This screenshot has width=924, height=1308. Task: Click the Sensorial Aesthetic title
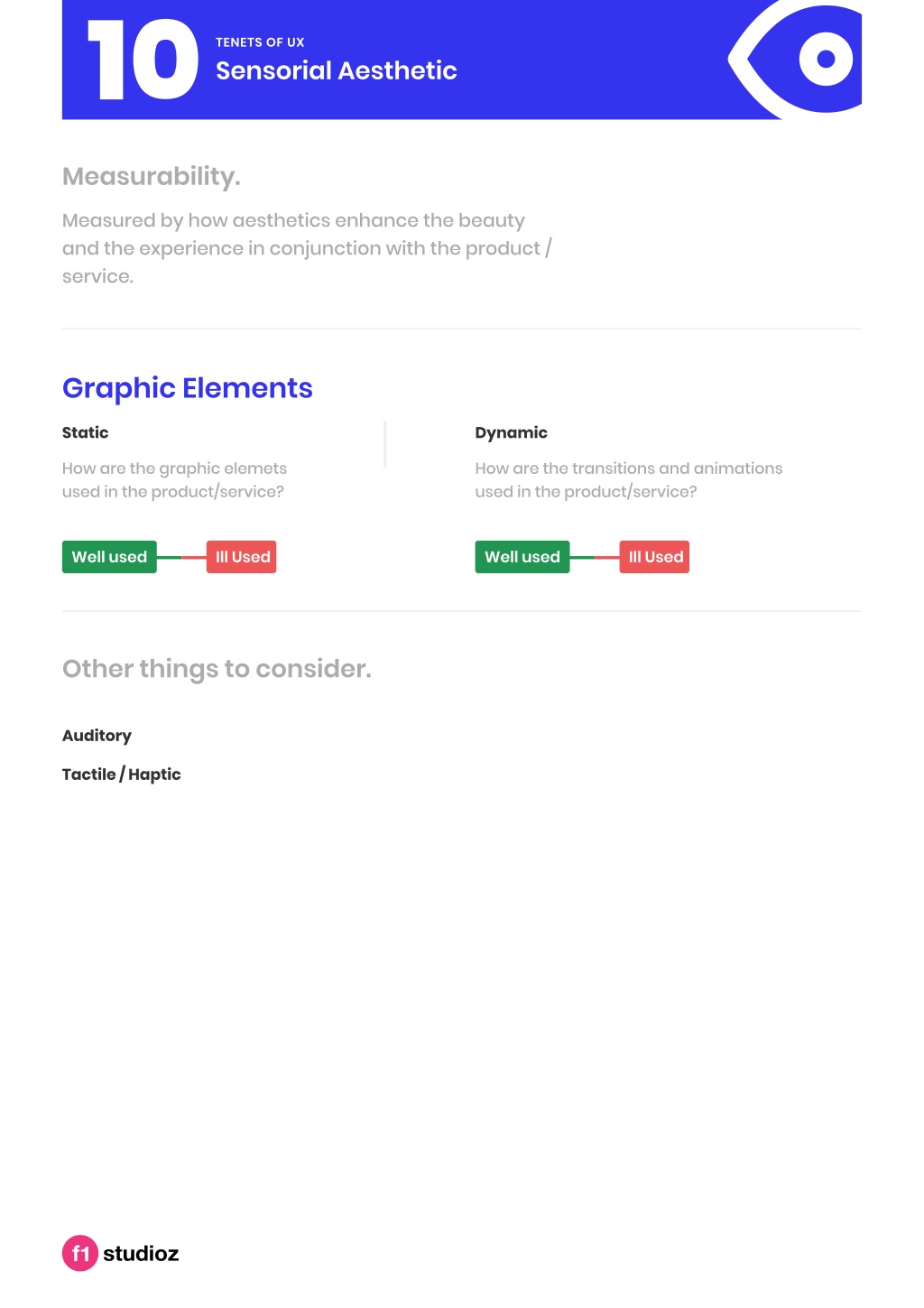(337, 70)
